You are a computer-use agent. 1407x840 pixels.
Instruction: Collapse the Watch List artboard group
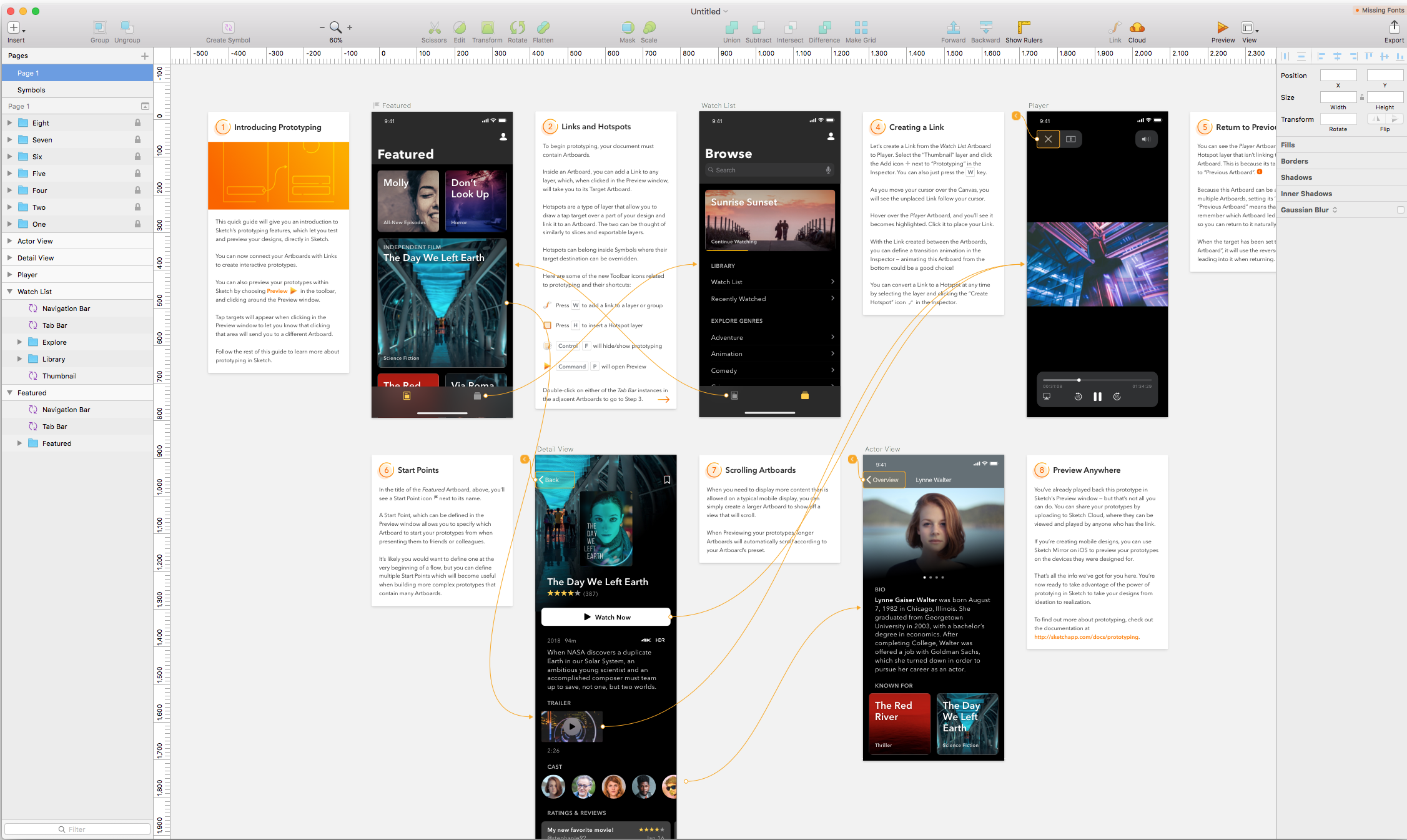tap(9, 292)
